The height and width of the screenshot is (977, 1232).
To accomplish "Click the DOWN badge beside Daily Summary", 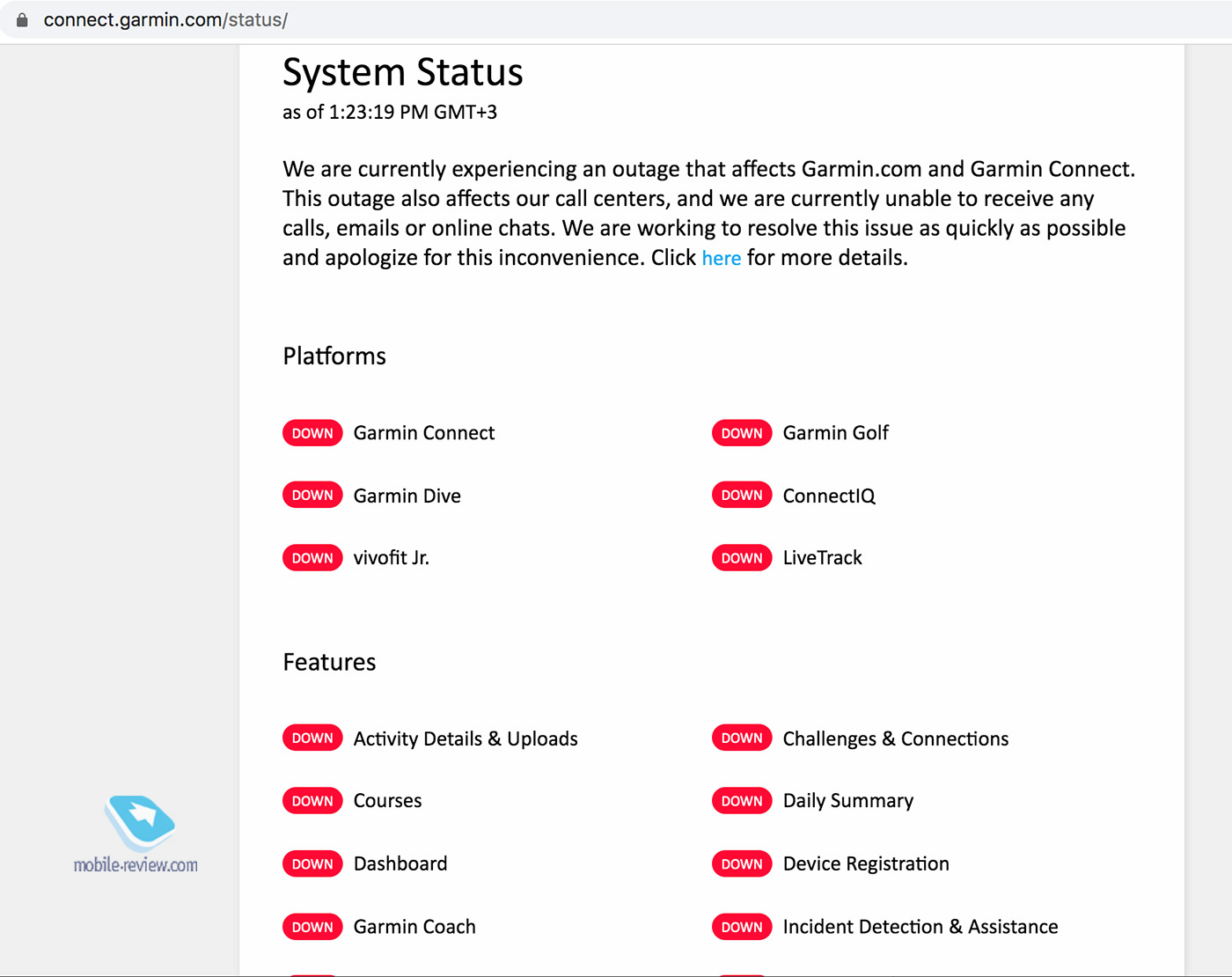I will [x=742, y=801].
